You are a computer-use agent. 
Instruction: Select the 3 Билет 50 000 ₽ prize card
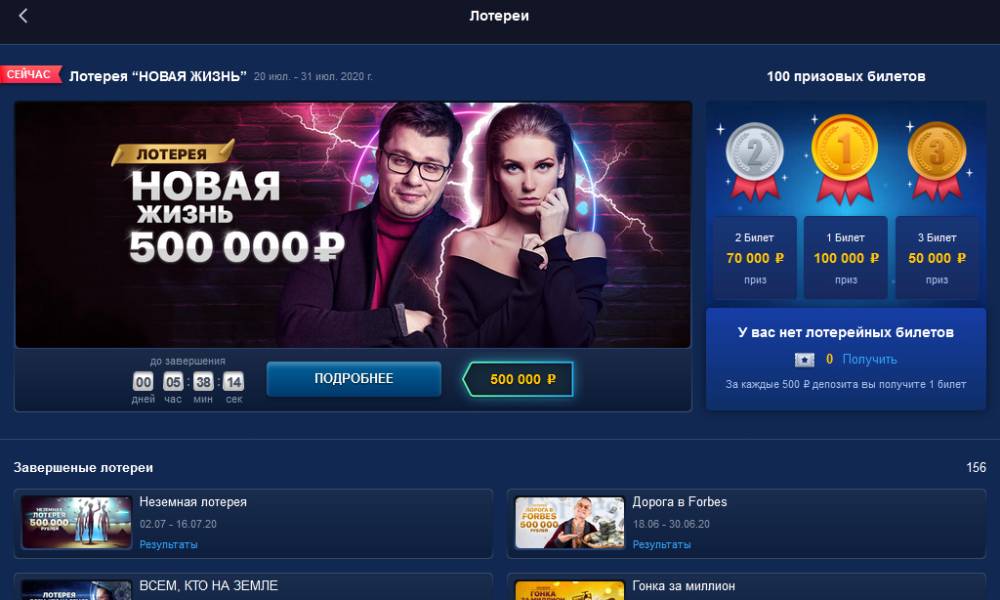936,258
